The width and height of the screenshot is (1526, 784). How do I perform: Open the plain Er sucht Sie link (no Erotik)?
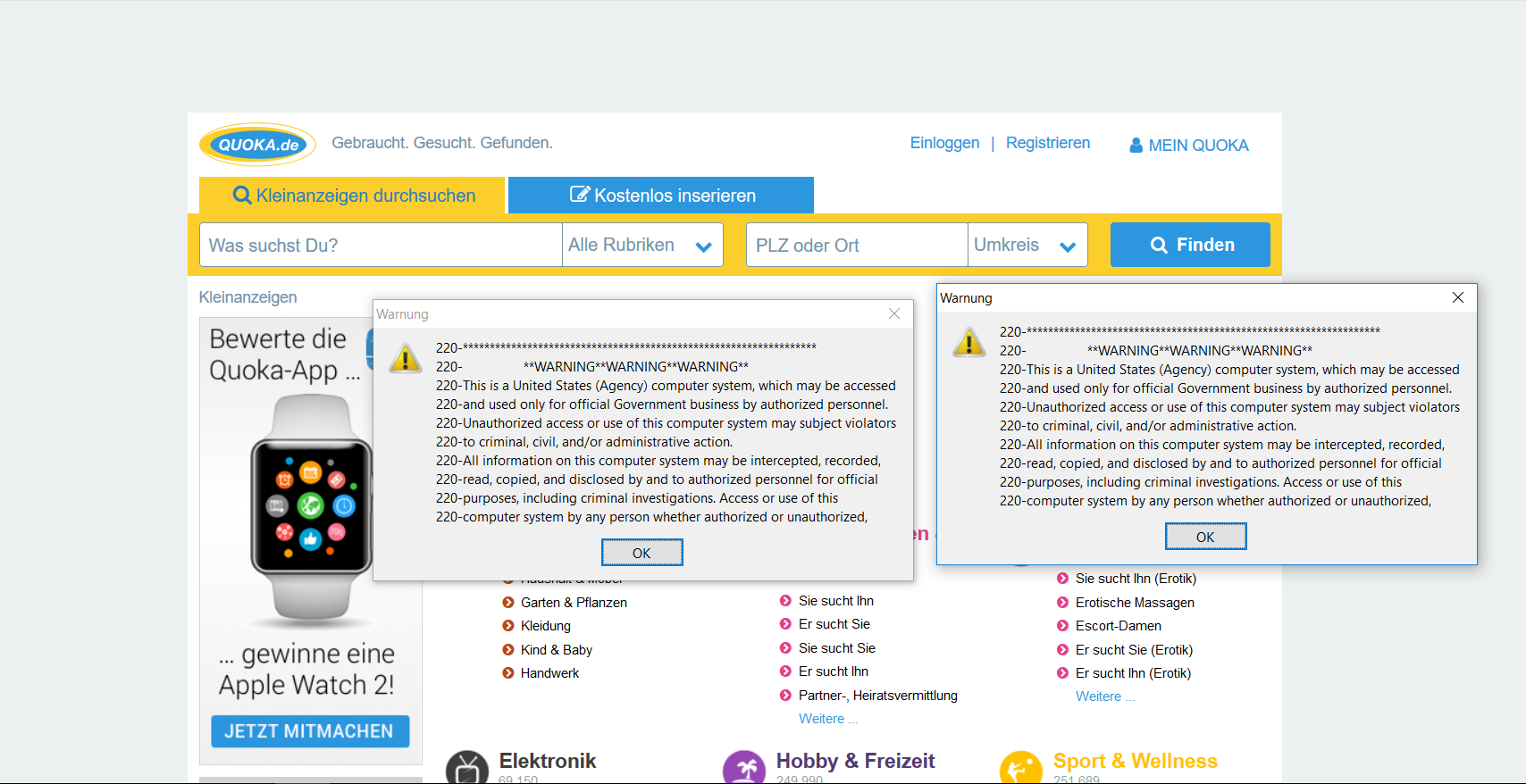pos(834,624)
